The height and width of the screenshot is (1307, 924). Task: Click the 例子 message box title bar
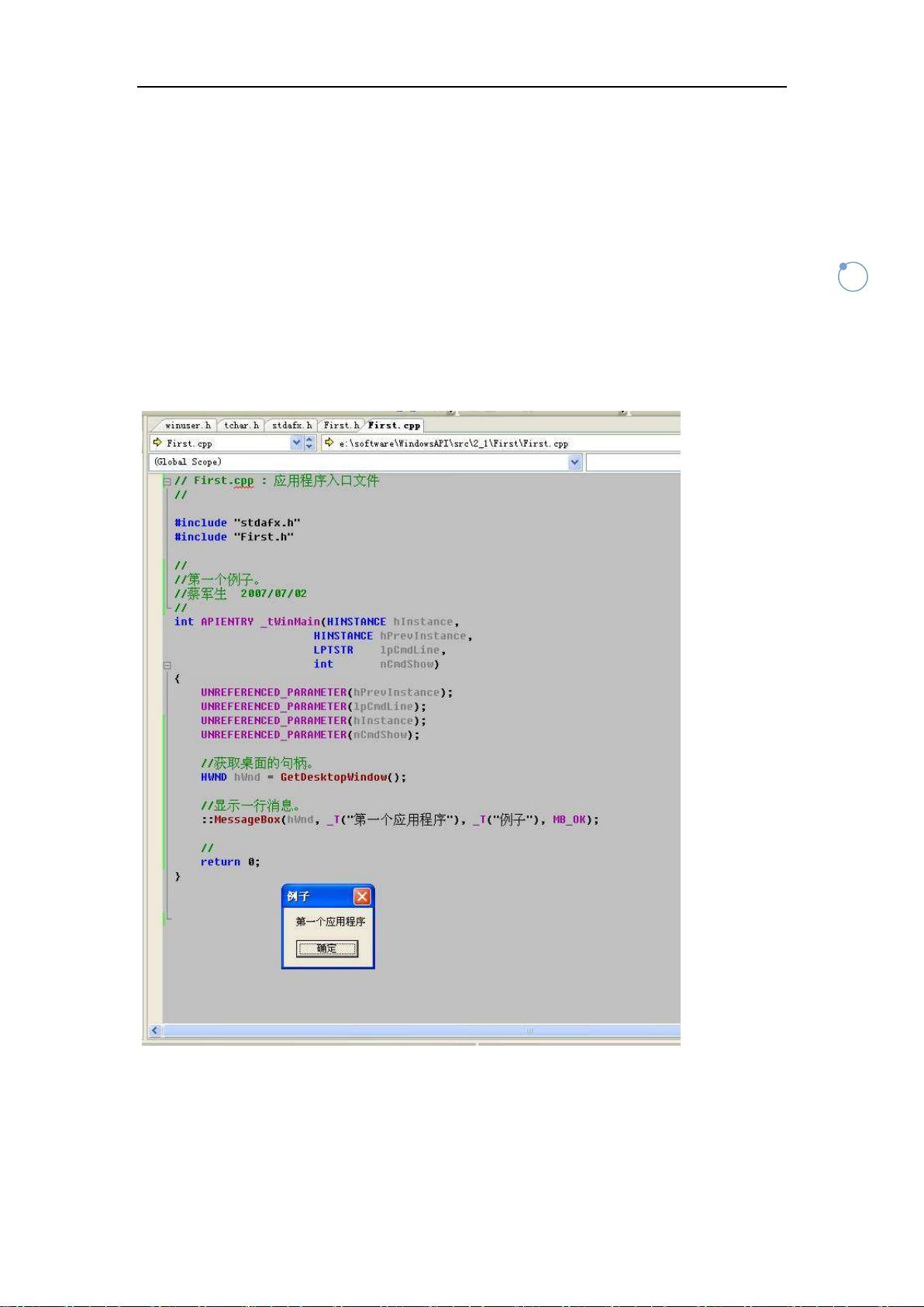(328, 896)
